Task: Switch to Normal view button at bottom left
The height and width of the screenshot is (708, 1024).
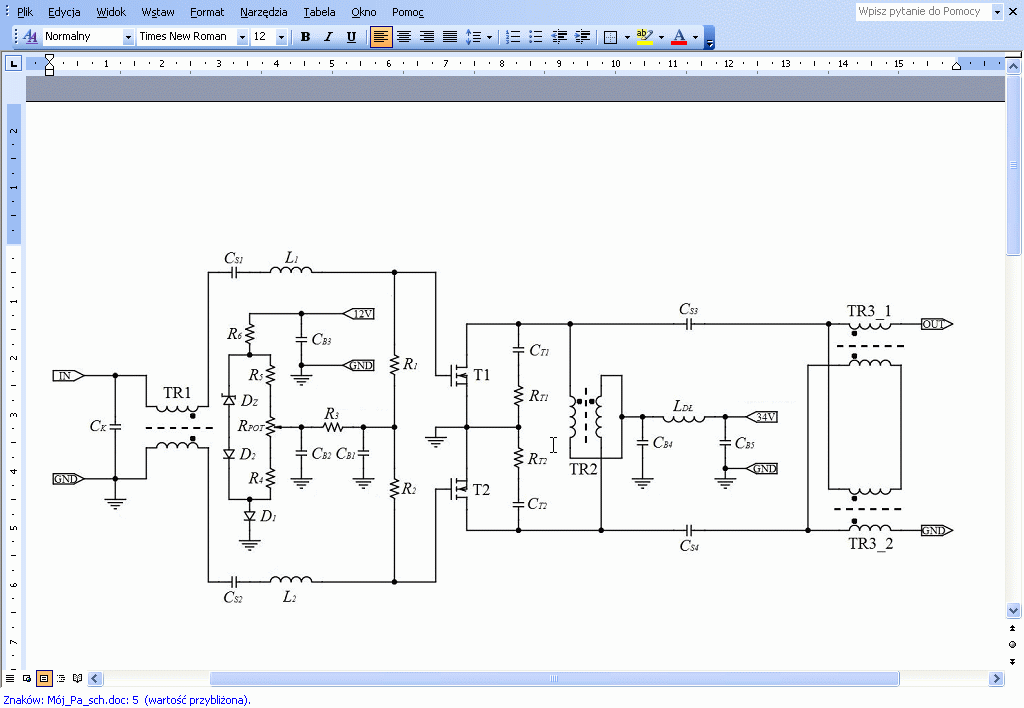Action: [11, 678]
